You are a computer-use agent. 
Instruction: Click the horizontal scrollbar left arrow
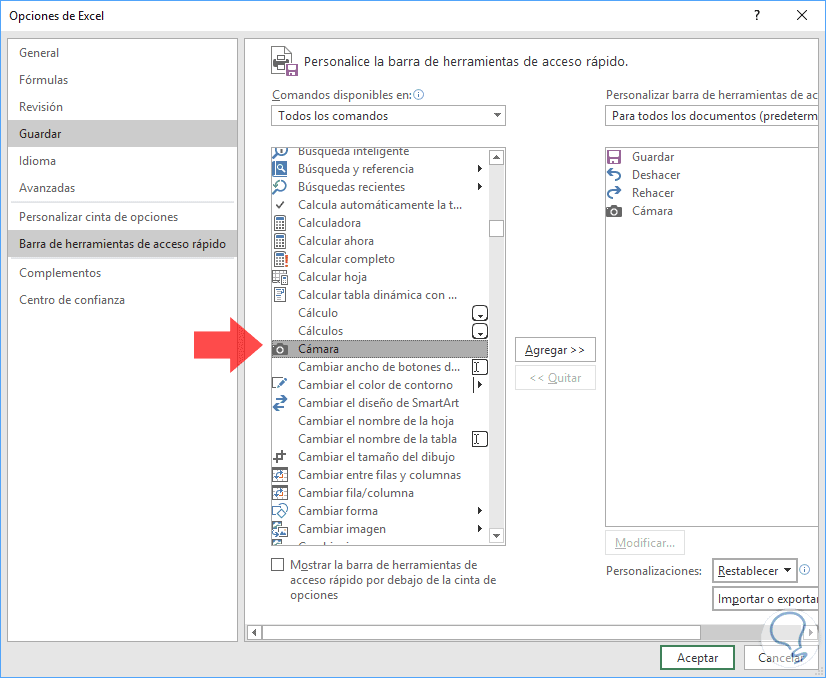coord(254,632)
